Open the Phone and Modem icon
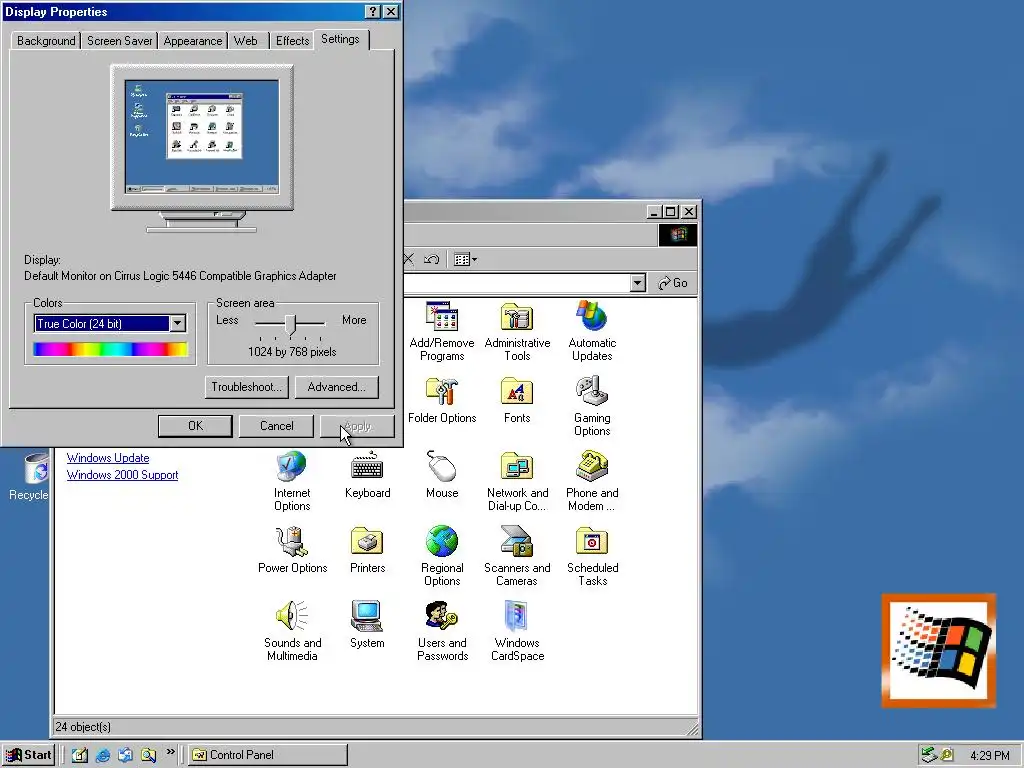 [x=592, y=481]
